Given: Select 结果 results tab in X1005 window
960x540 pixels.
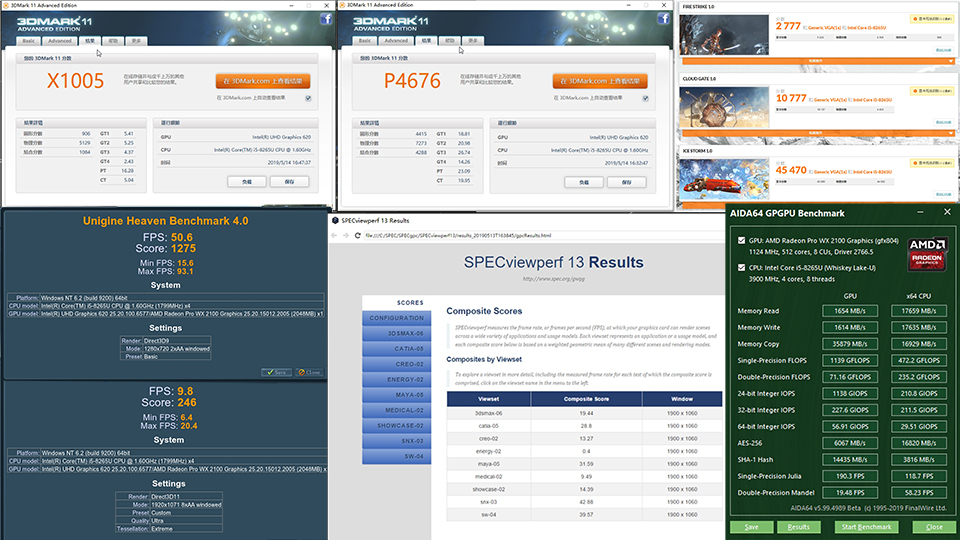Looking at the screenshot, I should click(90, 41).
